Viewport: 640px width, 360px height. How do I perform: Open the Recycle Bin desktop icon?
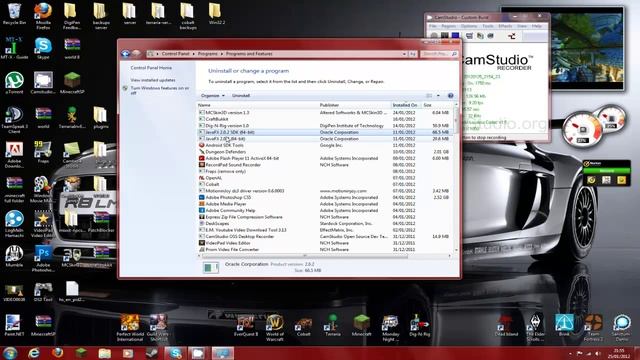14,14
